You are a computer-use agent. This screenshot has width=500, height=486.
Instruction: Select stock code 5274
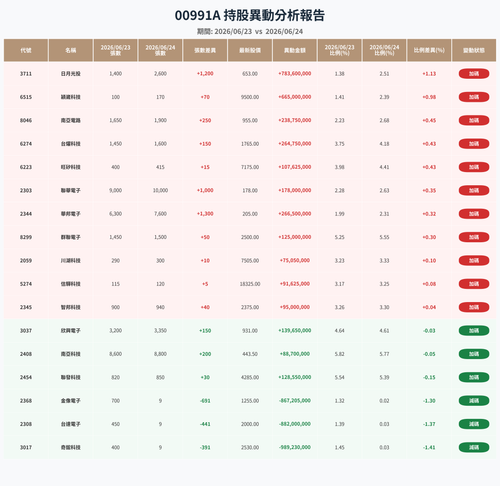click(x=26, y=284)
